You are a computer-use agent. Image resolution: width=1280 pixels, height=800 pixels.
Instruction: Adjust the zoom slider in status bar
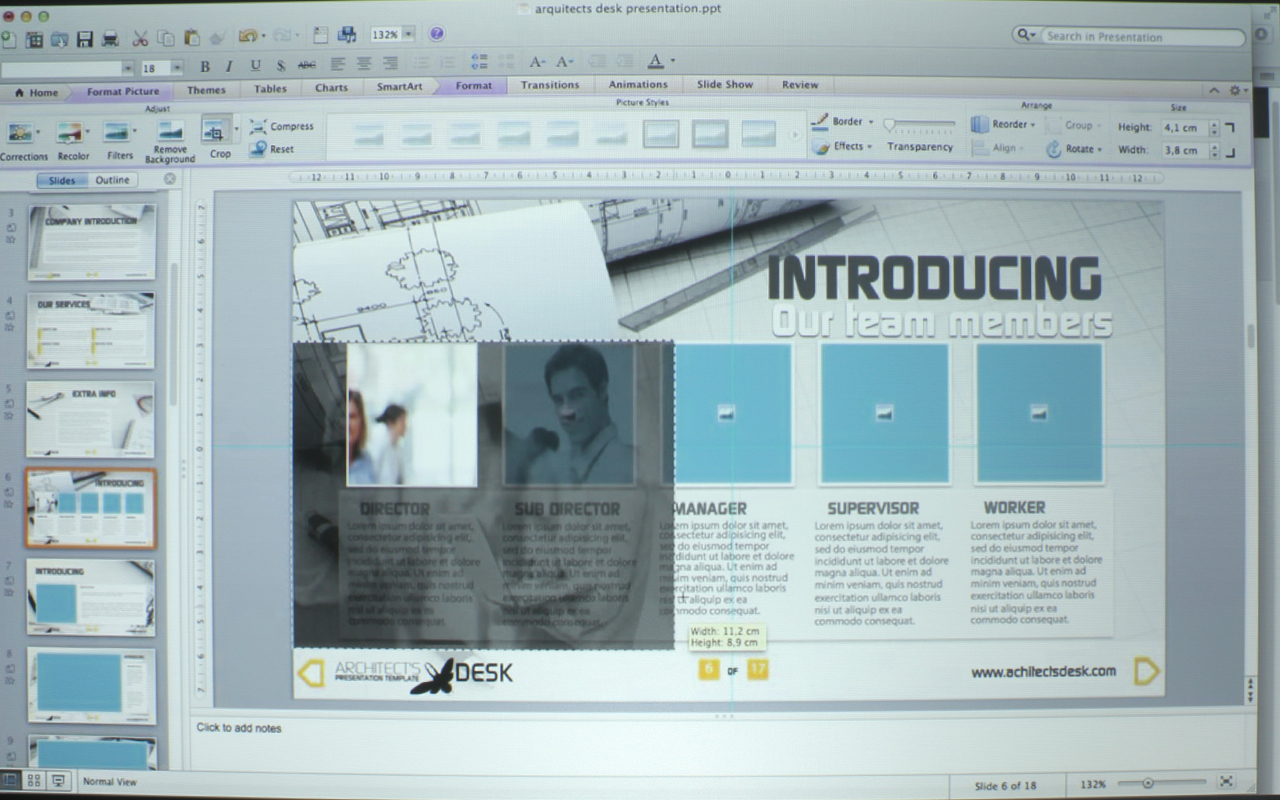(x=1160, y=782)
